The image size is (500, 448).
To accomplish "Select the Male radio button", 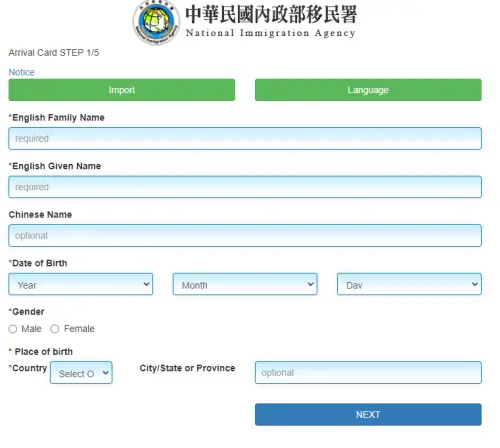I will coord(13,329).
